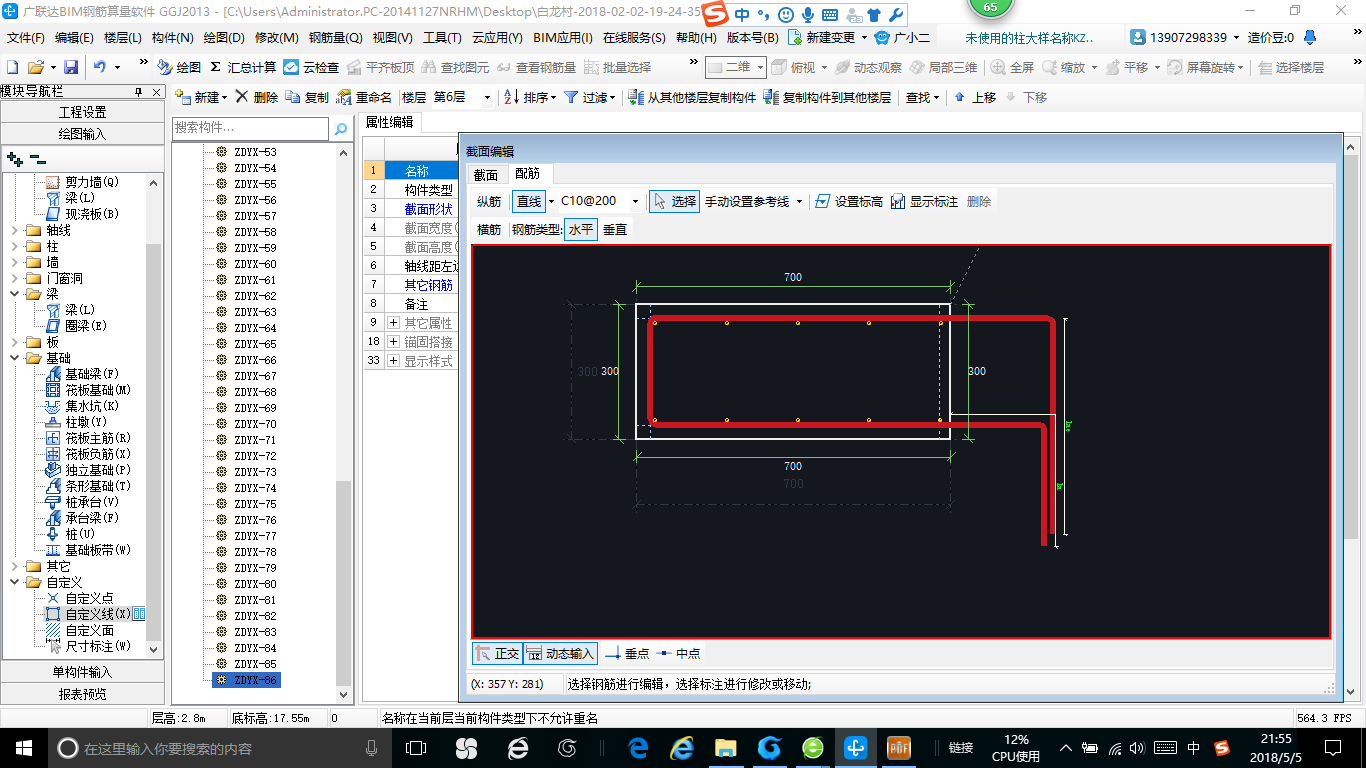This screenshot has width=1366, height=768.
Task: Click 重命名 rename component
Action: click(364, 97)
